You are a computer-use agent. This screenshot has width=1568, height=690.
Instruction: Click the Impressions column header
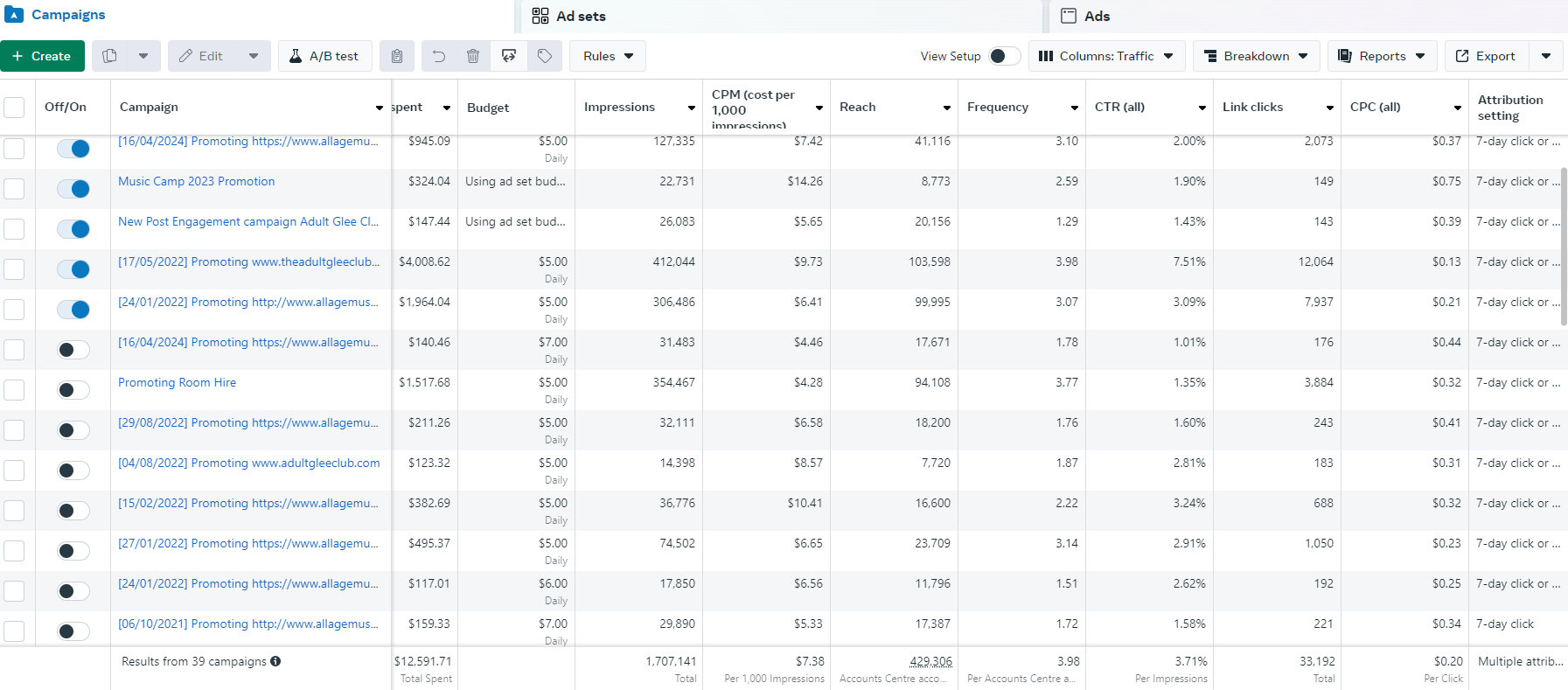[619, 107]
